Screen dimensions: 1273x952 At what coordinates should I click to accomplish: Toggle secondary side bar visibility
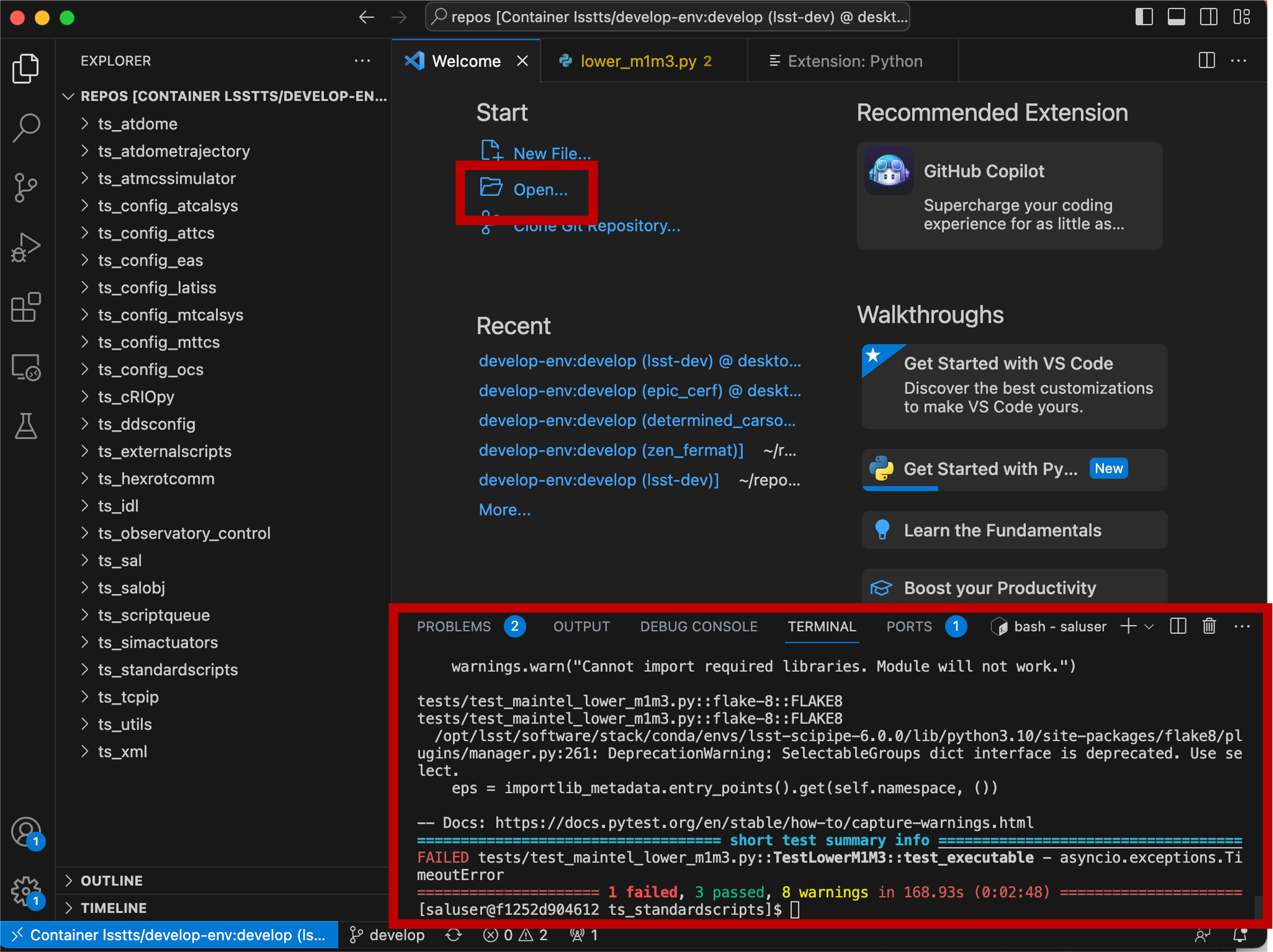tap(1208, 17)
